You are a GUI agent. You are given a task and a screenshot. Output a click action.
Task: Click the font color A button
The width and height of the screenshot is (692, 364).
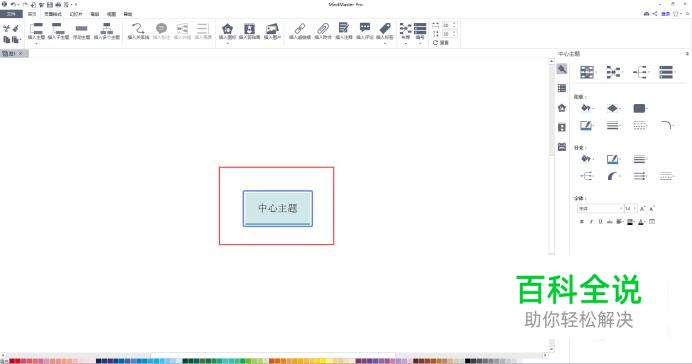pyautogui.click(x=641, y=221)
